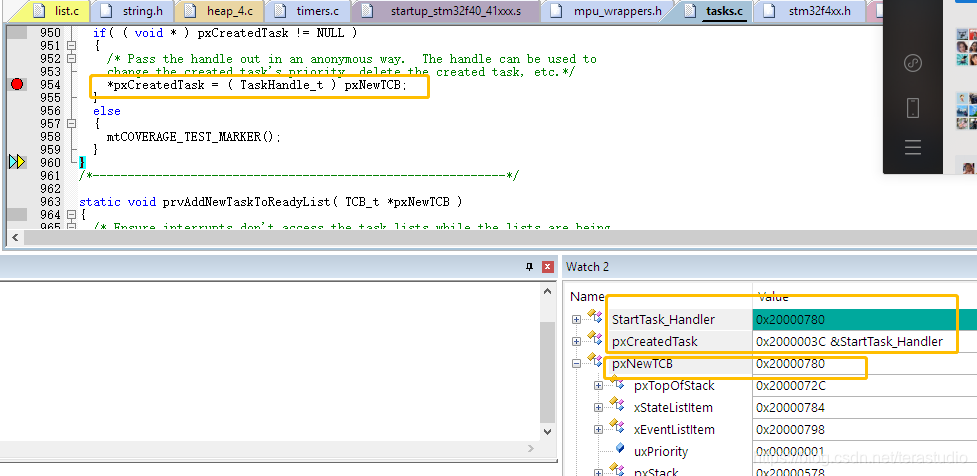This screenshot has width=977, height=476.
Task: Click the struct icon beside StartTask_Handler
Action: pyautogui.click(x=594, y=318)
